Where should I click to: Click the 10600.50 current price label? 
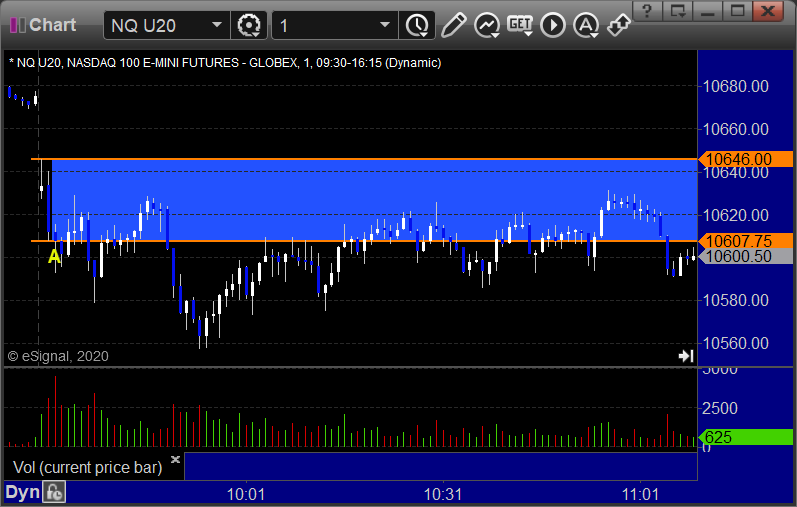pos(746,256)
